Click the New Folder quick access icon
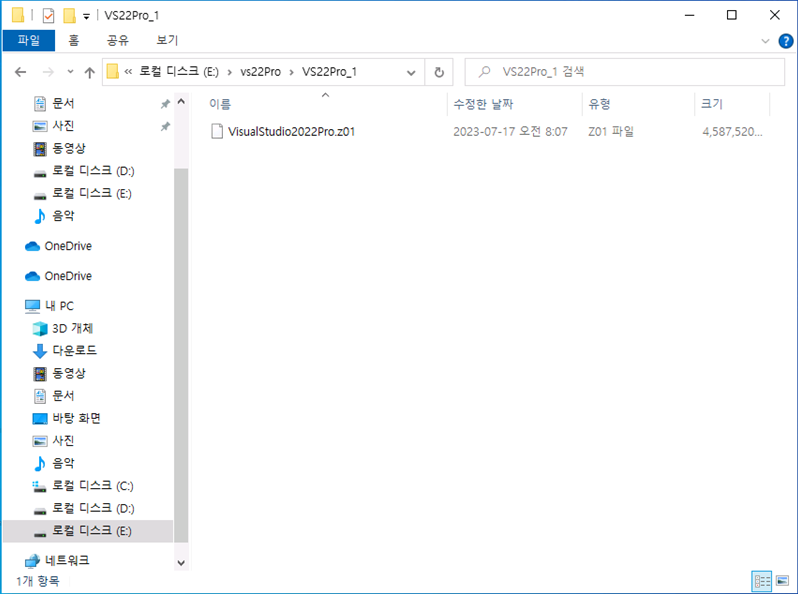The height and width of the screenshot is (594, 798). coord(69,16)
